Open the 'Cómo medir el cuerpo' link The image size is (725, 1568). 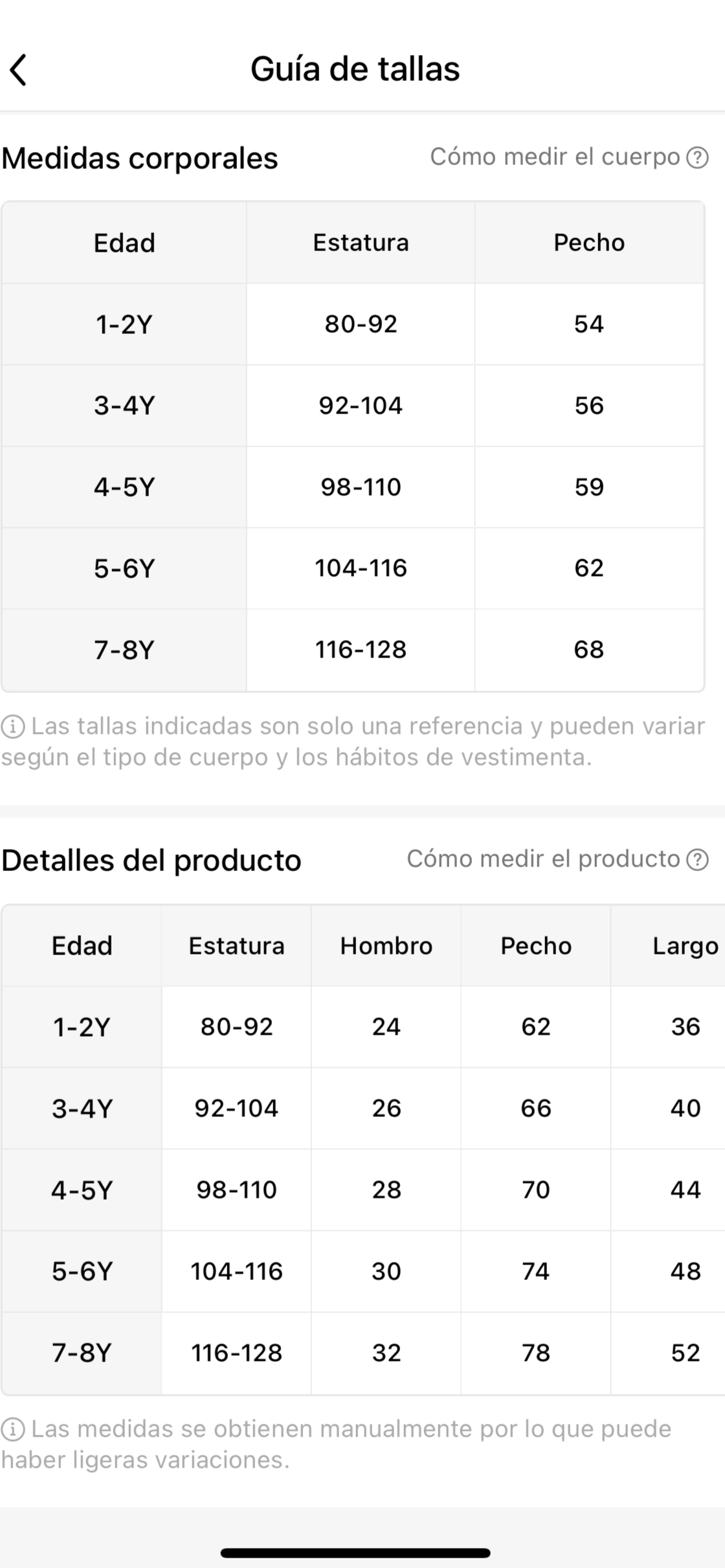(x=555, y=157)
